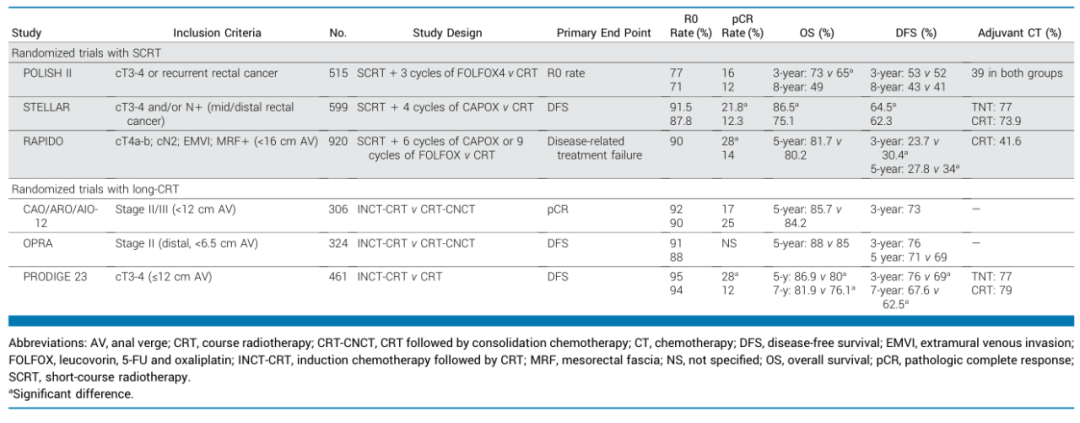Select the RAPIDO study name
This screenshot has width=1080, height=423.
click(x=43, y=141)
